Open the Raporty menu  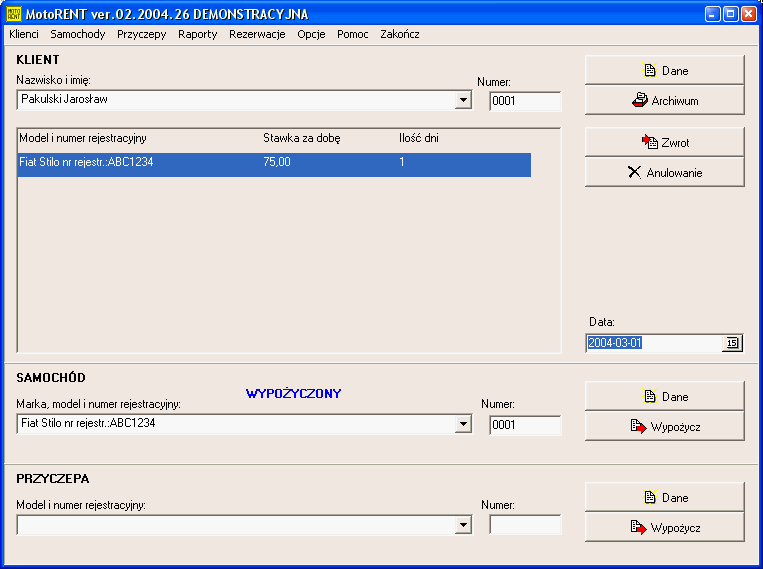[x=197, y=34]
